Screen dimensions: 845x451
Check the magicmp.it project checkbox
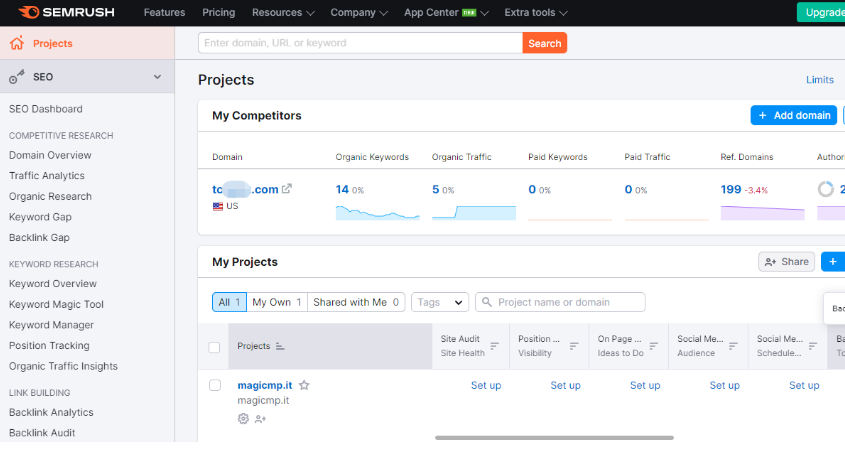click(x=214, y=385)
